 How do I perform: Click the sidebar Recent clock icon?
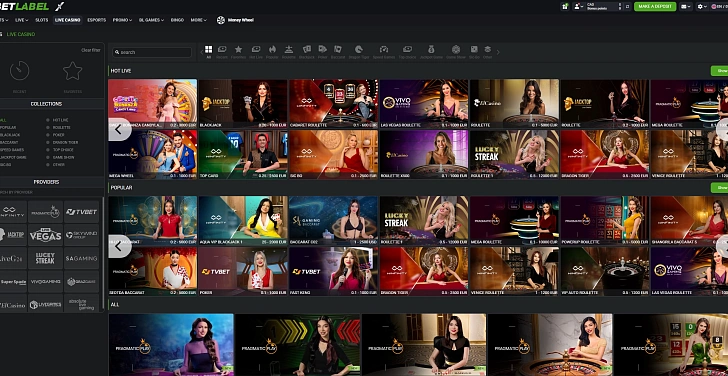pos(20,71)
